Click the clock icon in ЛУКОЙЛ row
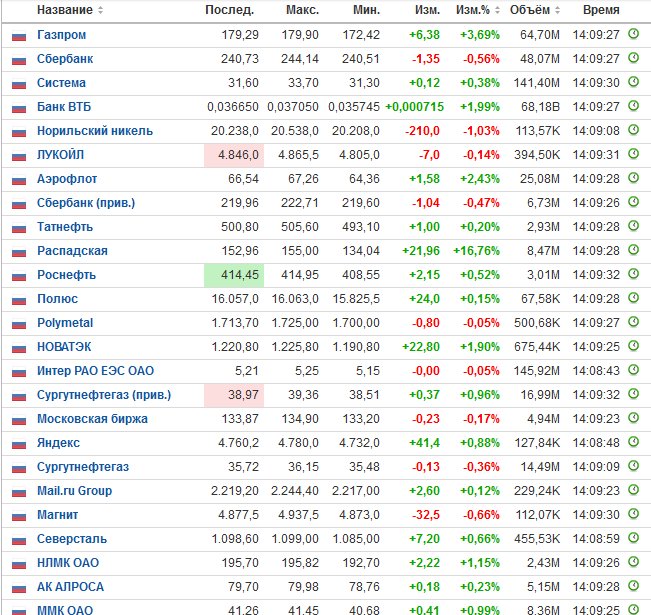The width and height of the screenshot is (651, 615). (x=634, y=154)
